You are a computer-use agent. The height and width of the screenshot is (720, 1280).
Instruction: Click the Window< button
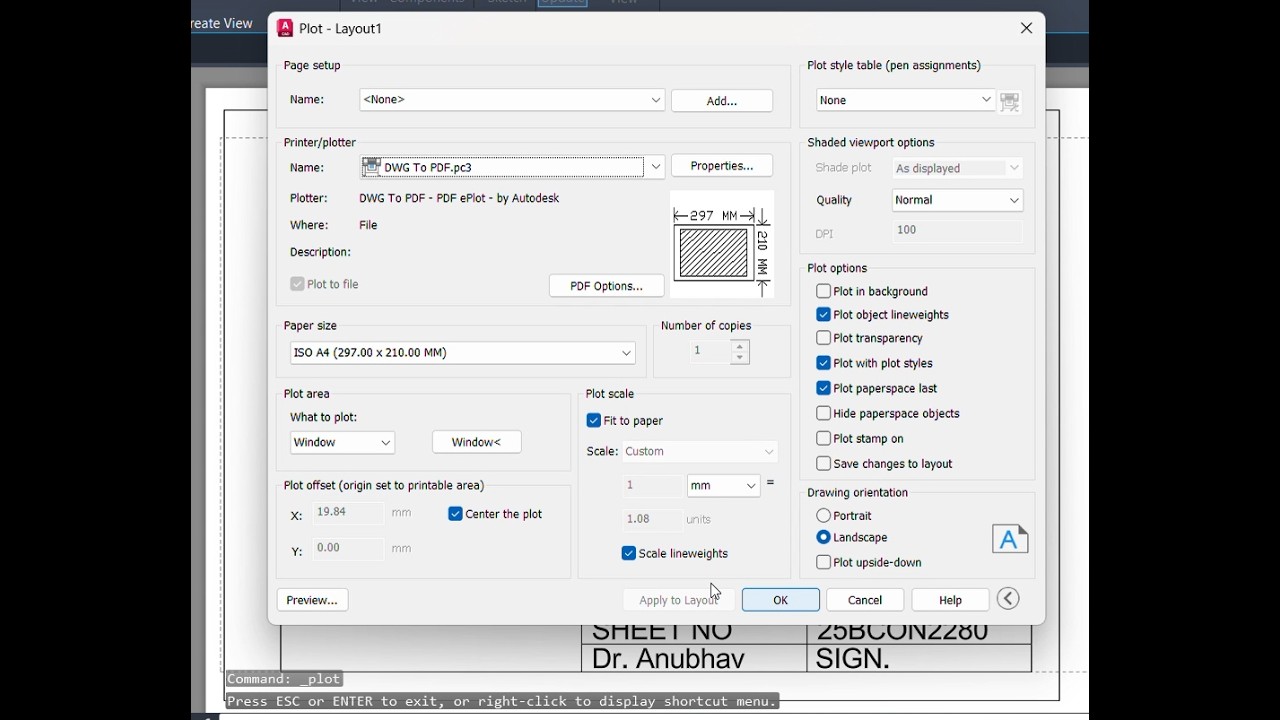[x=477, y=442]
